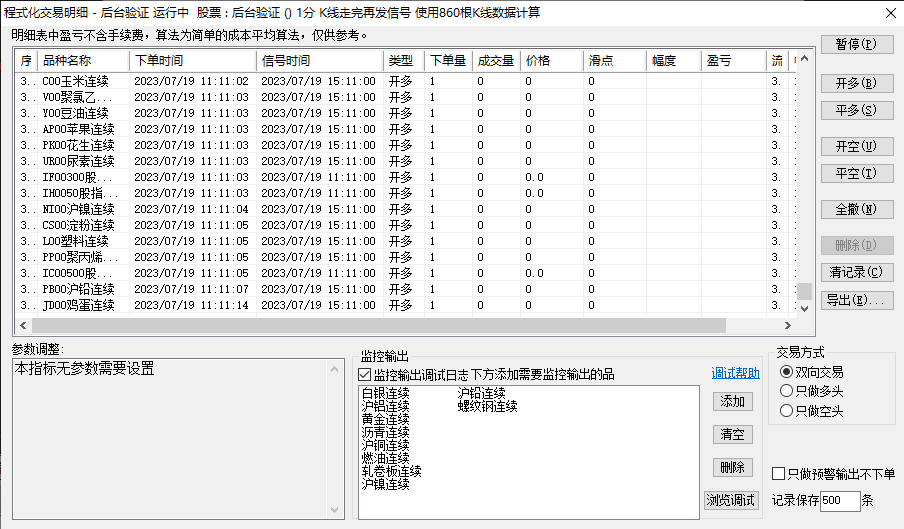904x529 pixels.
Task: Click the table's vertical scroll down arrow
Action: [805, 309]
